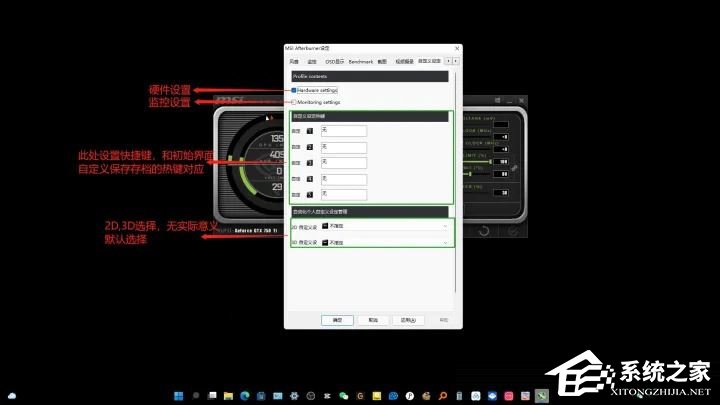Switch to highlighted Afterburner taskbar icon
The image size is (720, 405).
(x=542, y=396)
